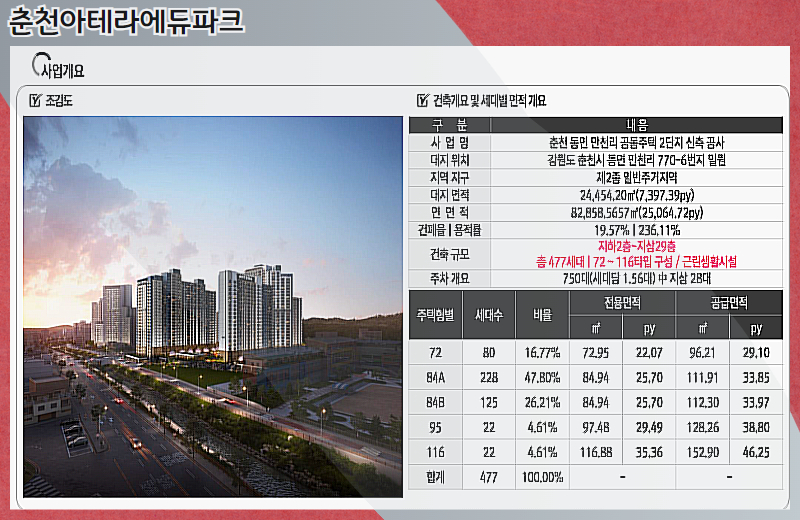800x520 pixels.
Task: Select the 96.21 supply area cell
Action: point(703,353)
